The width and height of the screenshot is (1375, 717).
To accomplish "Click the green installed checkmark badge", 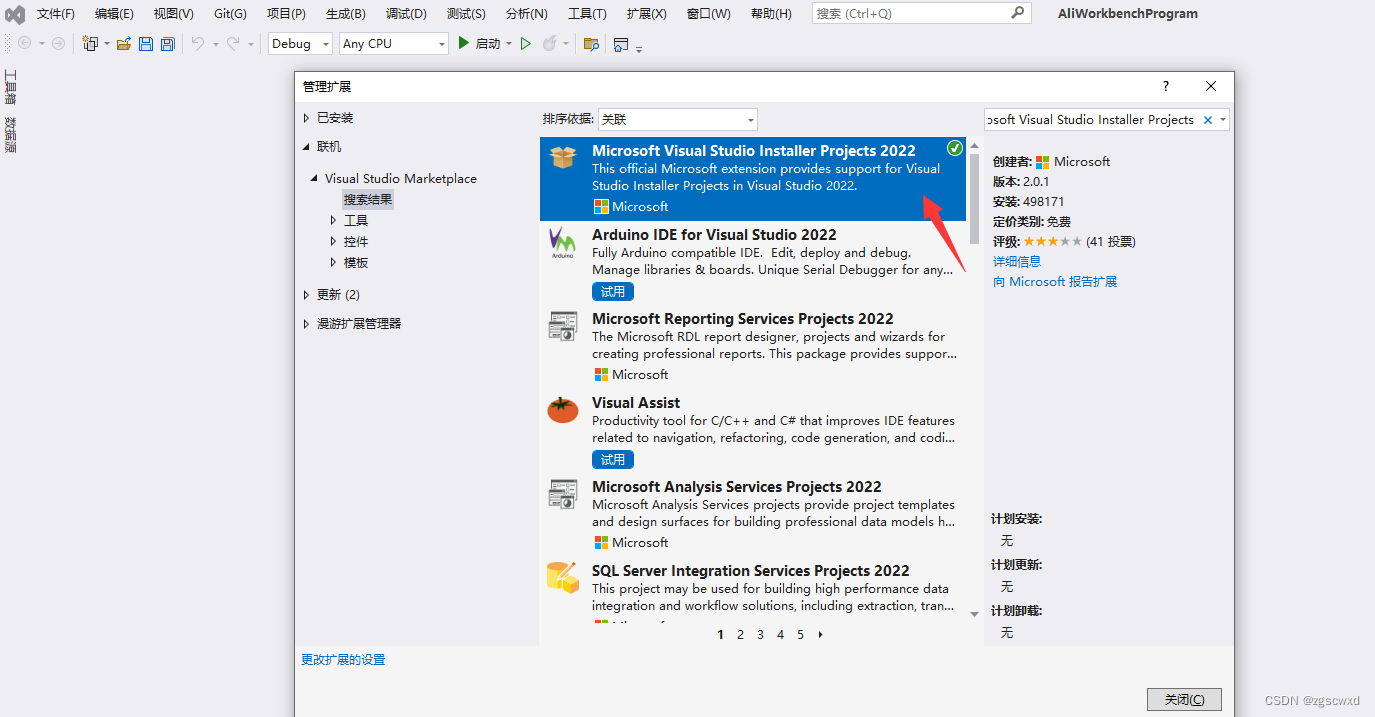I will tap(955, 148).
